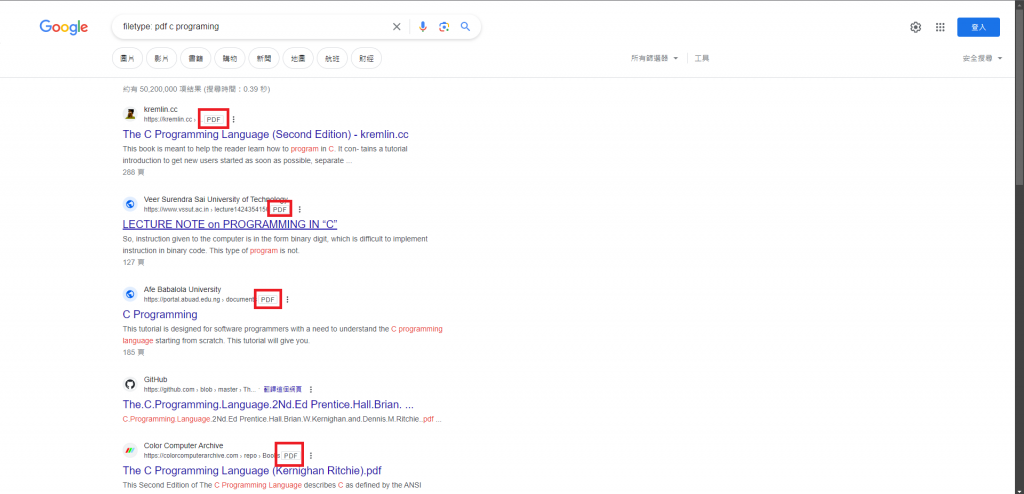Open three-dot menu for colorcomputerarchive result
The width and height of the screenshot is (1024, 494).
pyautogui.click(x=311, y=455)
